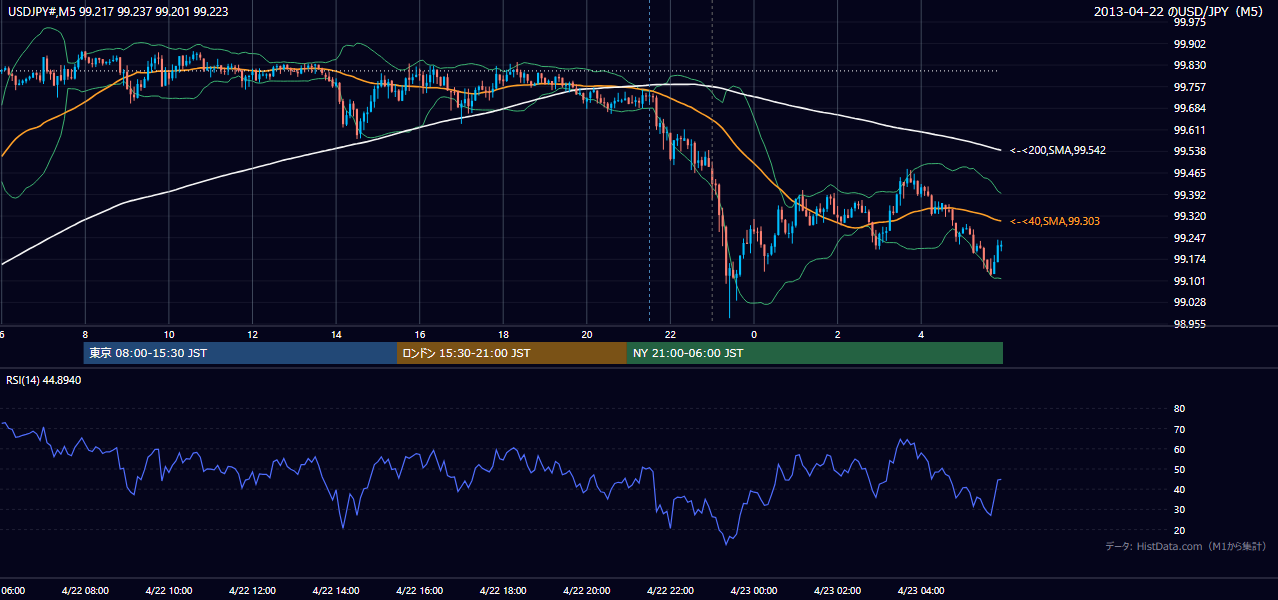Click the 99.902 price axis label
This screenshot has width=1278, height=600.
(1189, 44)
